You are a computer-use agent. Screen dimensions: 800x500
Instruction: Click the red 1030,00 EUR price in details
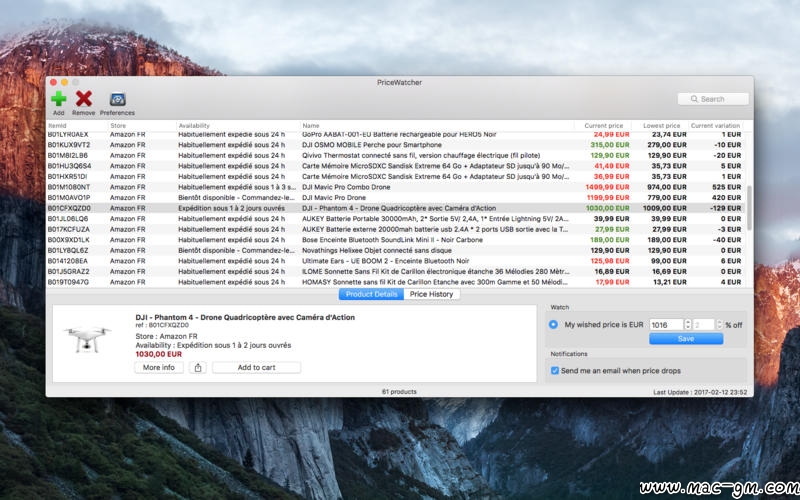pyautogui.click(x=159, y=354)
